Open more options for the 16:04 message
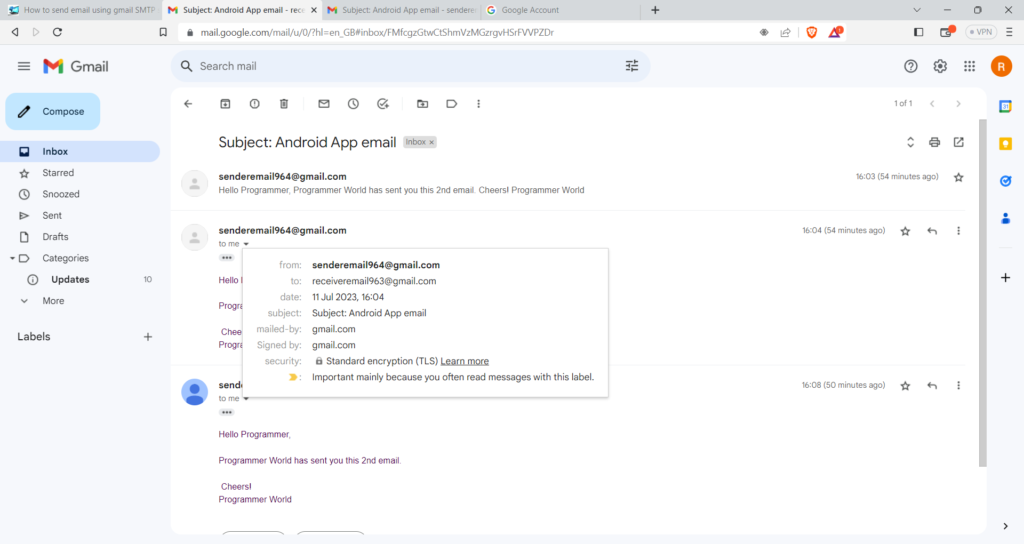This screenshot has width=1024, height=544. [959, 231]
